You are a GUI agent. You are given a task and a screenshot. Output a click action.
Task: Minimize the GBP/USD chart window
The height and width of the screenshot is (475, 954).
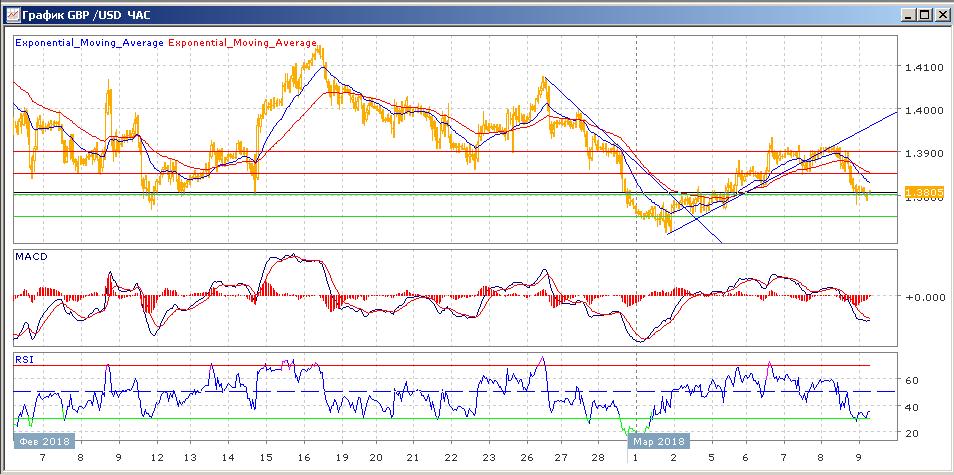(x=910, y=16)
